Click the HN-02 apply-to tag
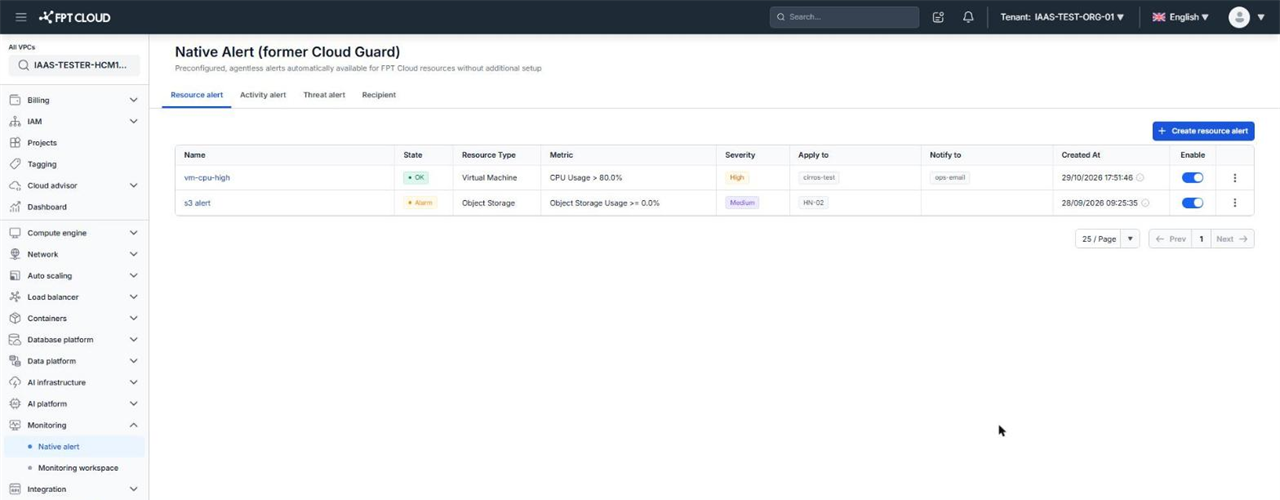 tap(813, 203)
